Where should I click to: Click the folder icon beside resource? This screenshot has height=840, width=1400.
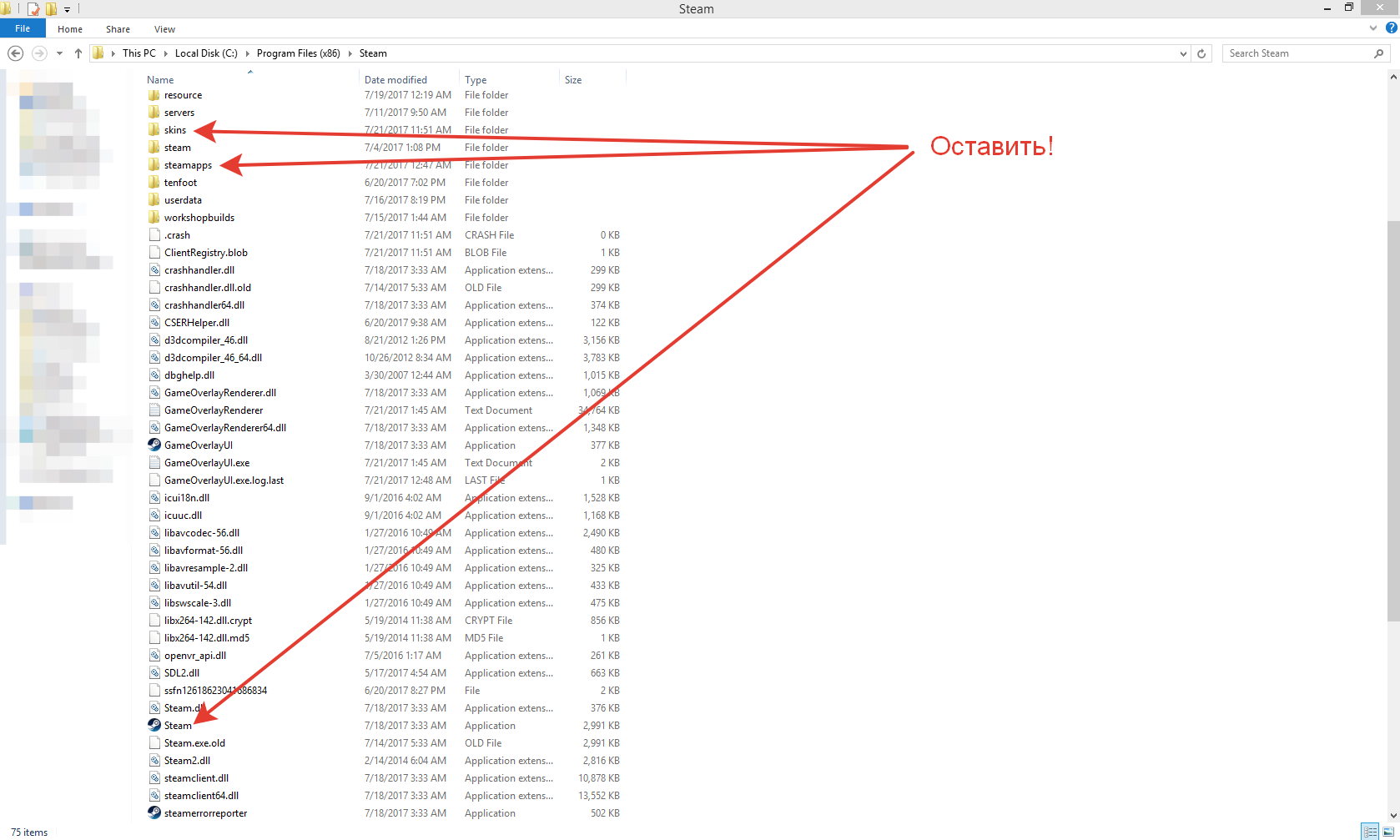(x=154, y=94)
